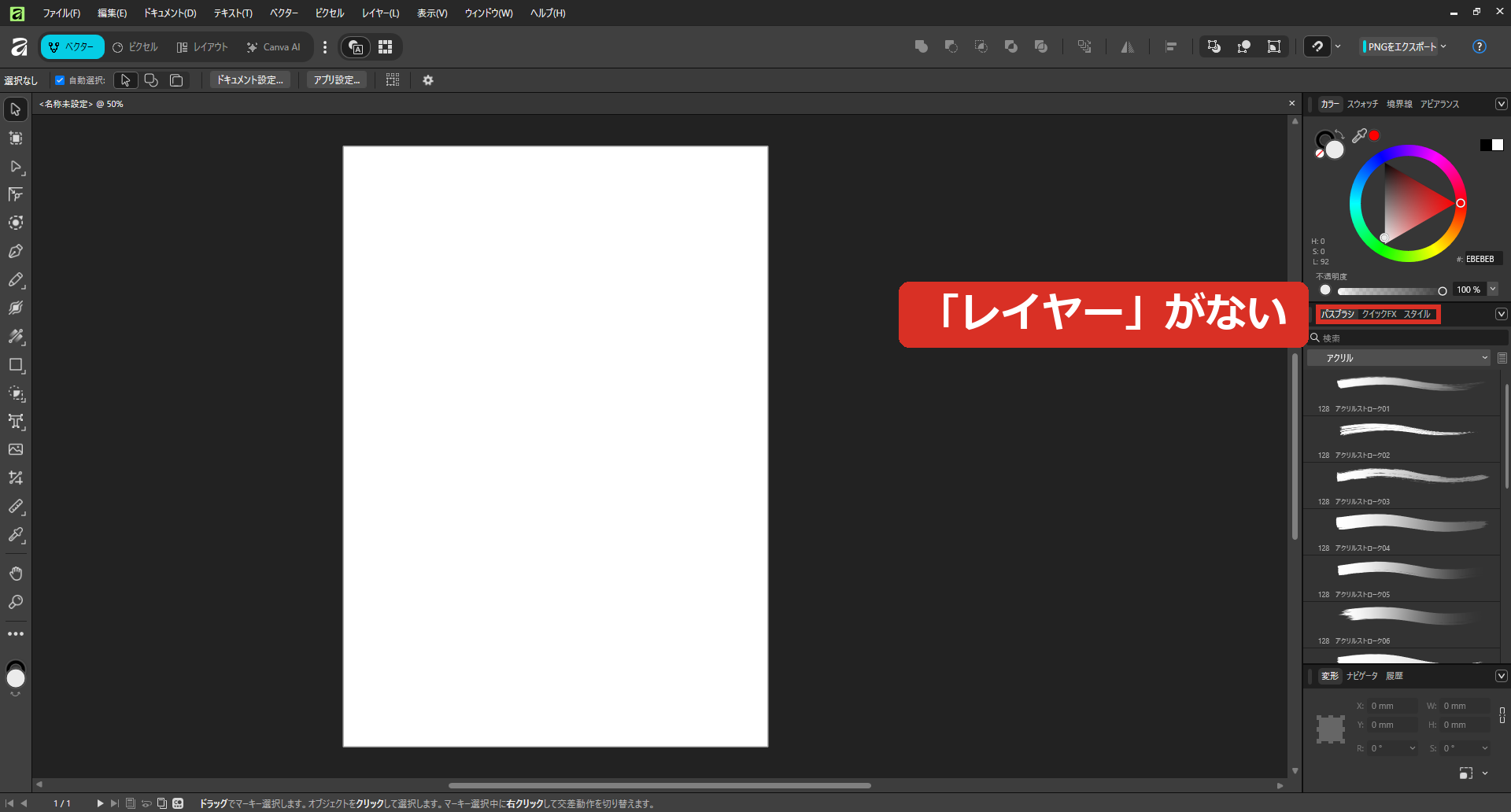Toggle the frame lock button in top toolbar
The width and height of the screenshot is (1511, 812).
[x=1274, y=47]
